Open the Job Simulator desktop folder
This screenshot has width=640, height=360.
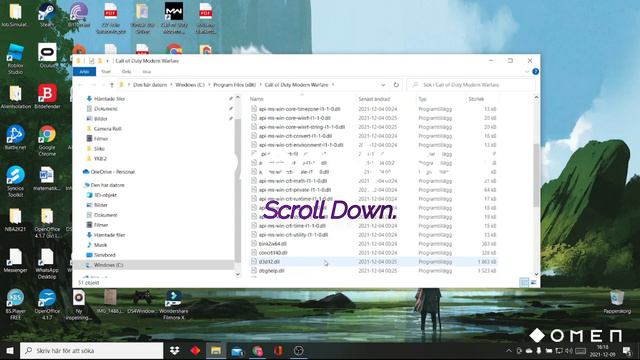point(15,15)
